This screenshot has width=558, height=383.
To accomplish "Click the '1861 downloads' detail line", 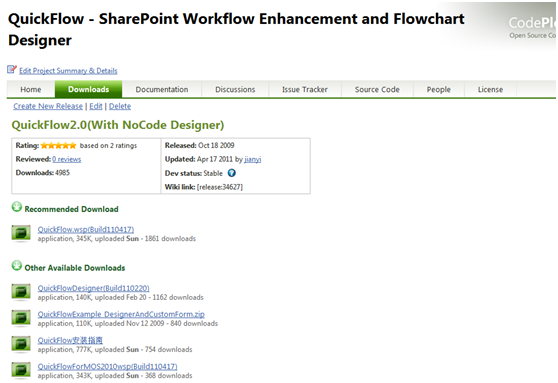I will tap(117, 238).
